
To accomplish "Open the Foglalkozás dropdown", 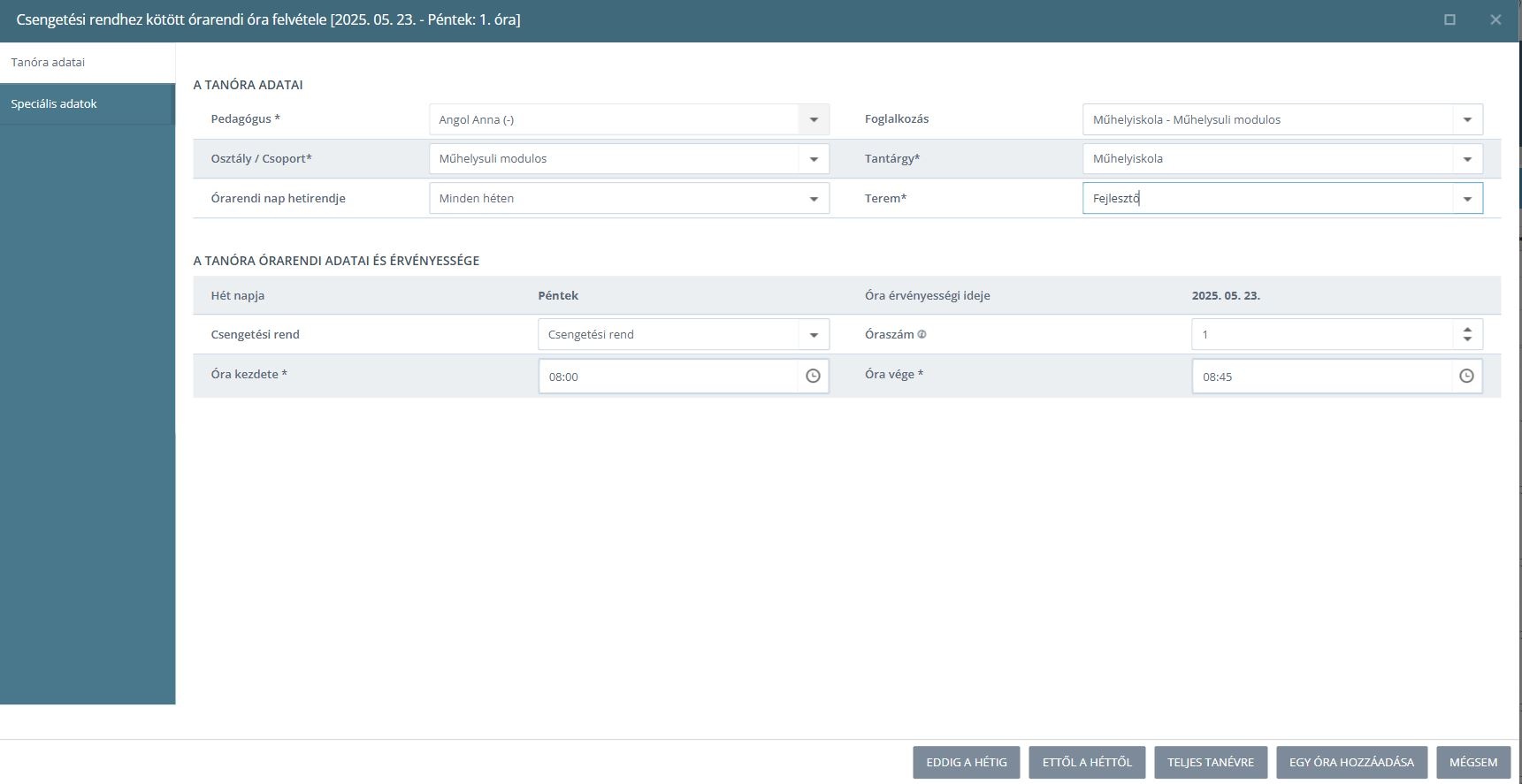I will (x=1467, y=119).
